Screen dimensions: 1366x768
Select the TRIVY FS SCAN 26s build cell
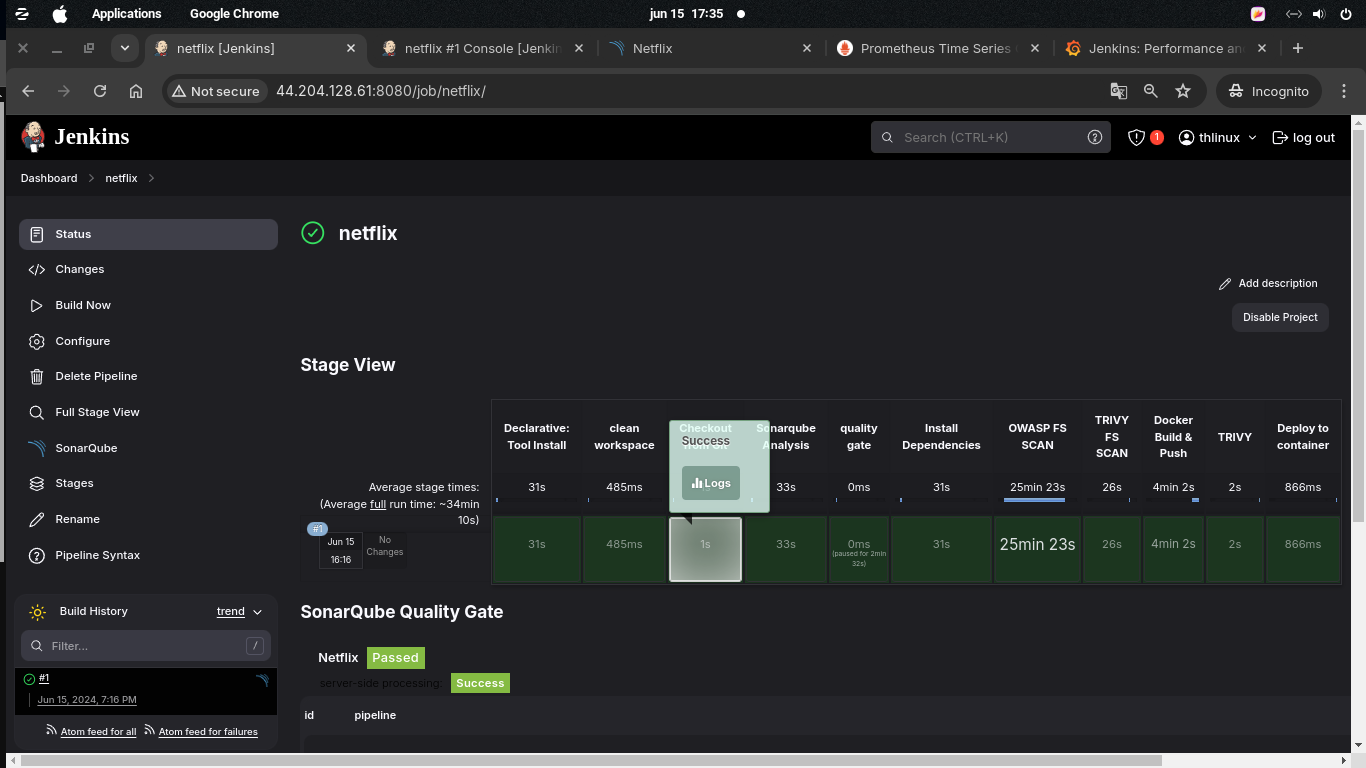click(x=1112, y=549)
